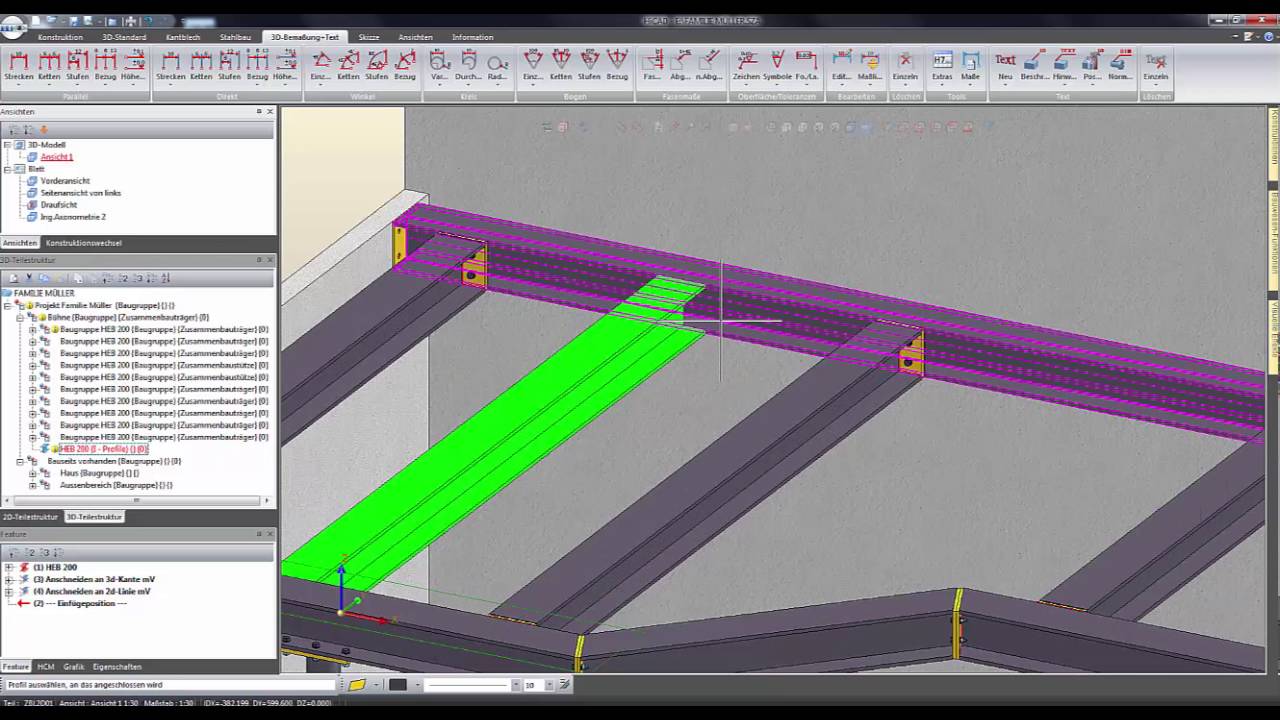Select Fase dimension in Fasenmaße group

[x=652, y=66]
